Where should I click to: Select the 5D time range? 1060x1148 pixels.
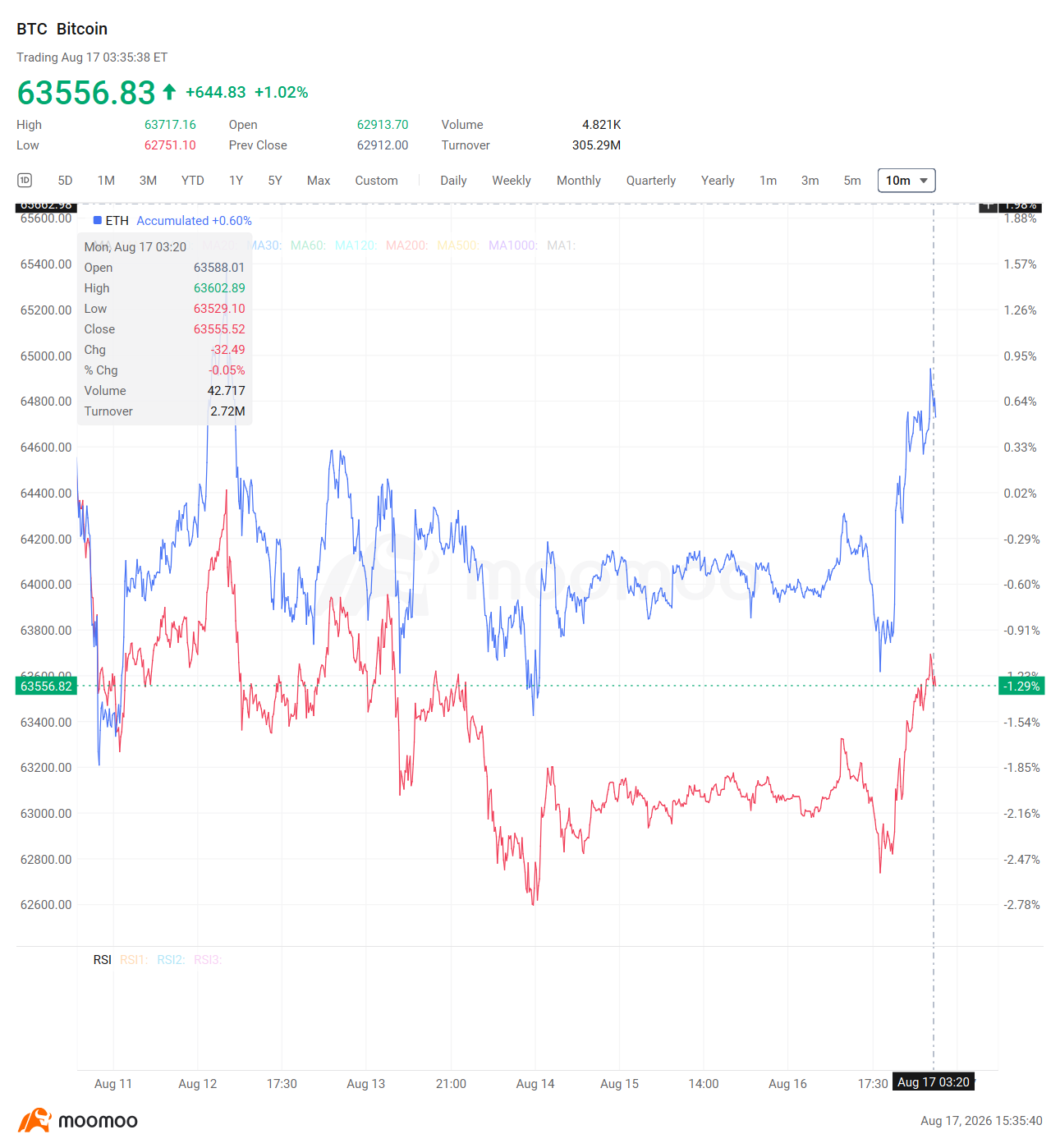pos(65,181)
